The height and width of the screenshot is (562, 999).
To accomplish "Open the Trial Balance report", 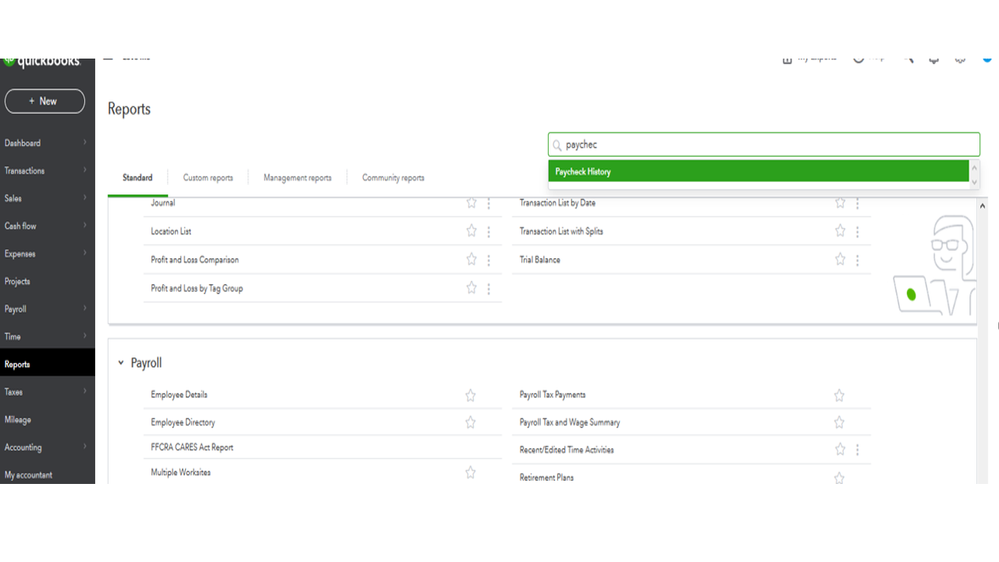I will pyautogui.click(x=540, y=260).
